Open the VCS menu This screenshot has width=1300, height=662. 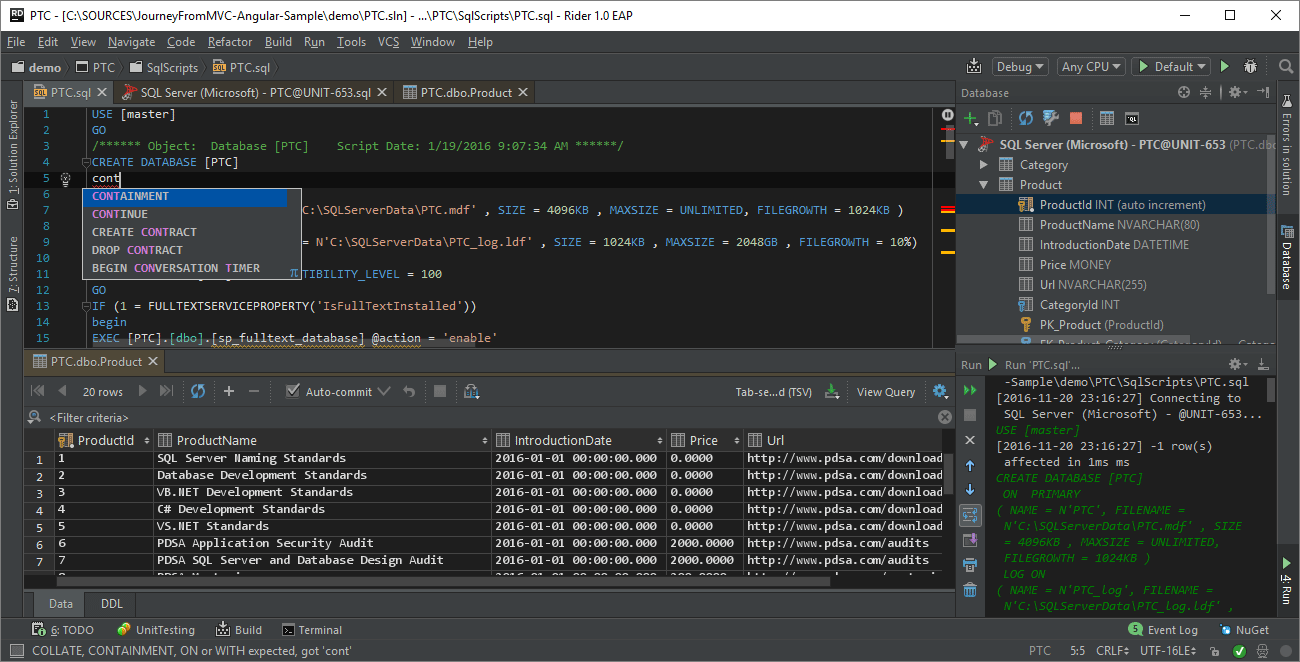point(388,42)
